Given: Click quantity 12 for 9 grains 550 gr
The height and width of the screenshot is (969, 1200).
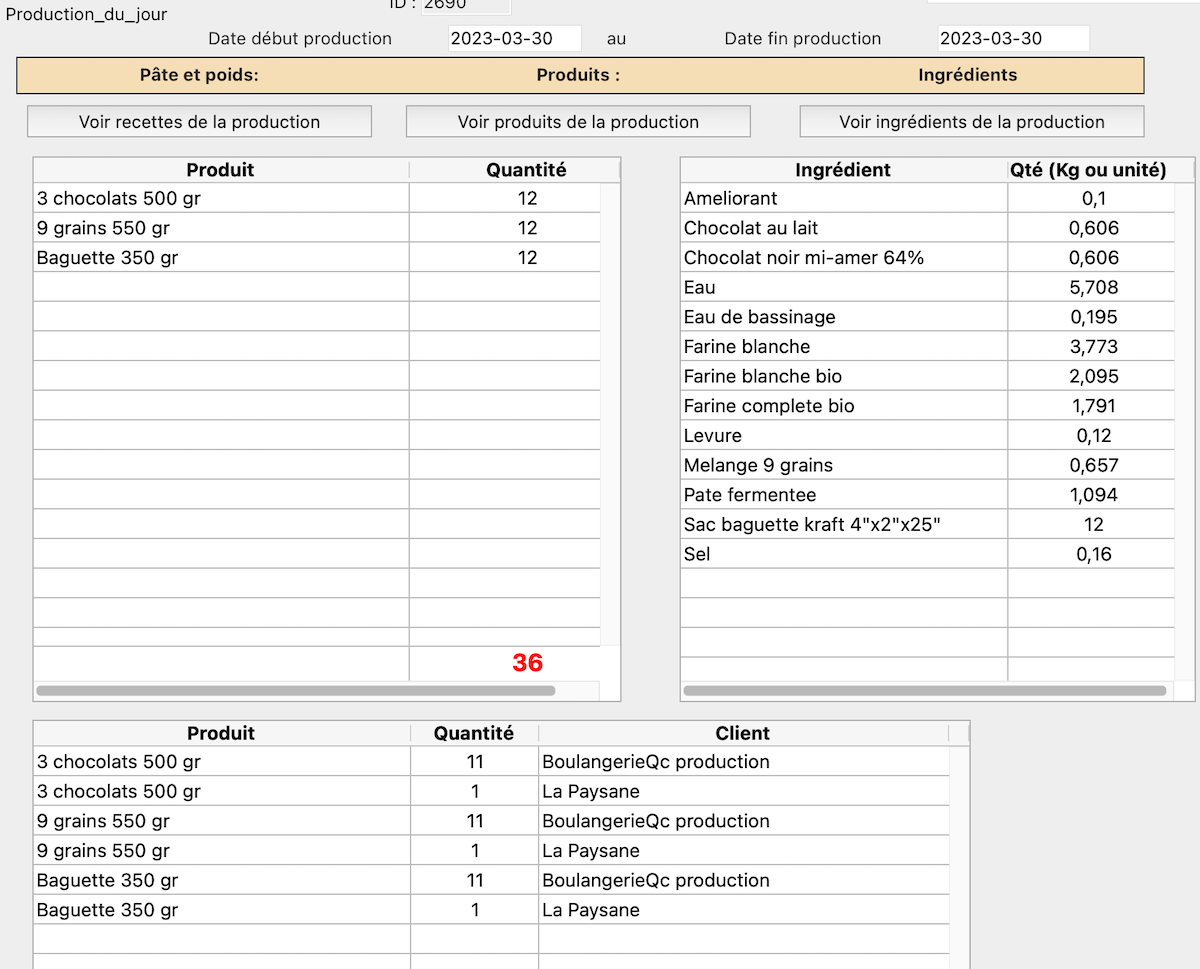Looking at the screenshot, I should [527, 228].
